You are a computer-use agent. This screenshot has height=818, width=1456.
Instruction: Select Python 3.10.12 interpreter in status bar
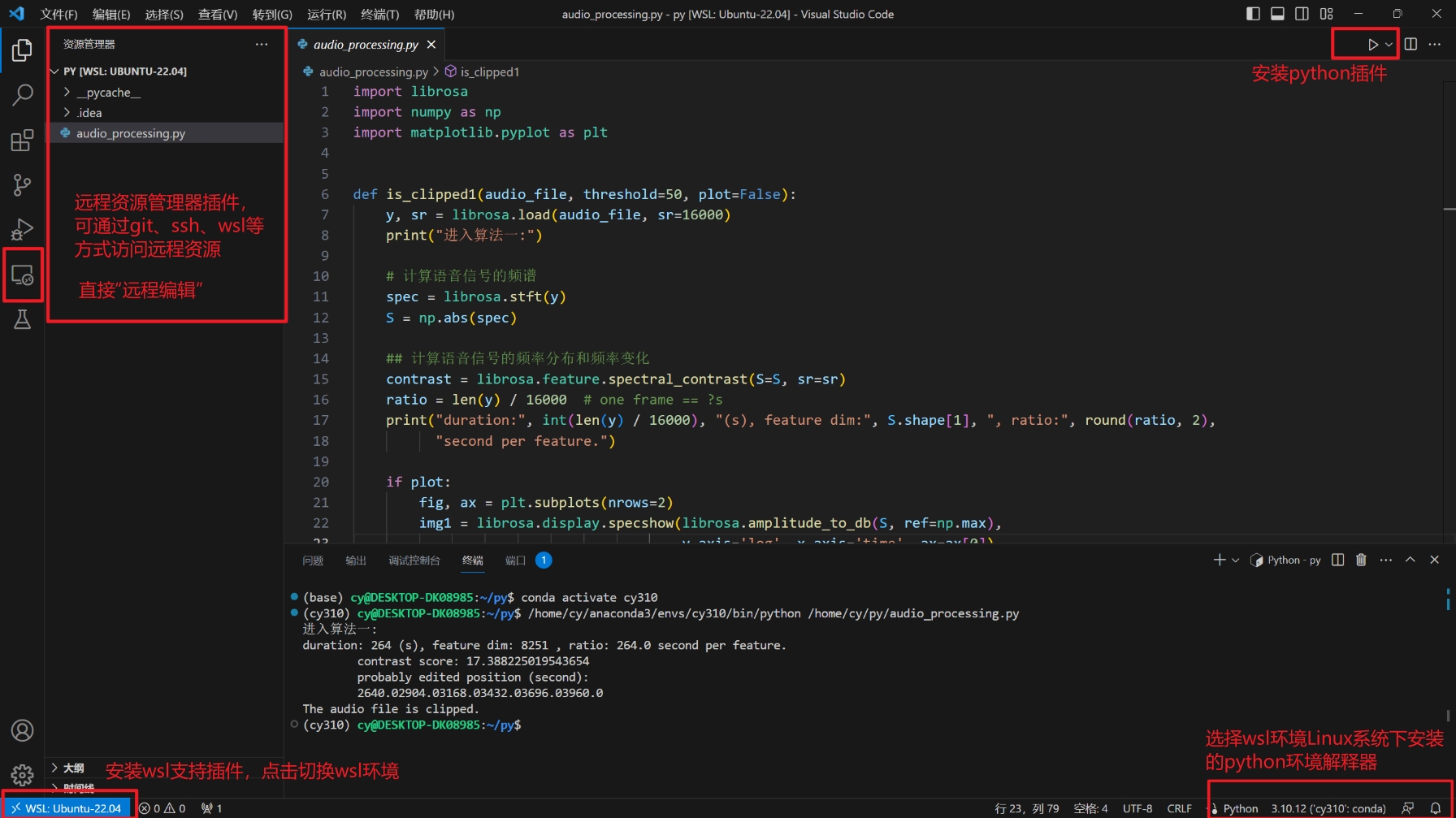1328,808
